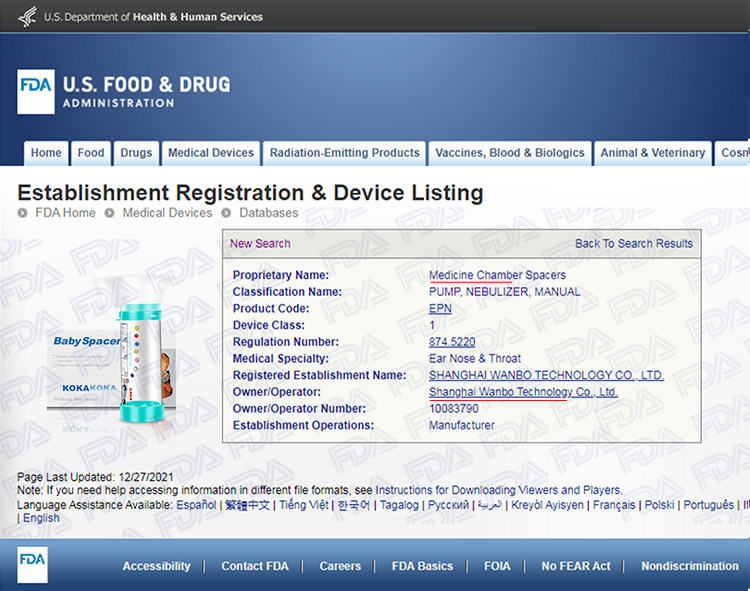The height and width of the screenshot is (591, 750).
Task: Switch language to Kreyòl Ayisyen
Action: coord(548,504)
